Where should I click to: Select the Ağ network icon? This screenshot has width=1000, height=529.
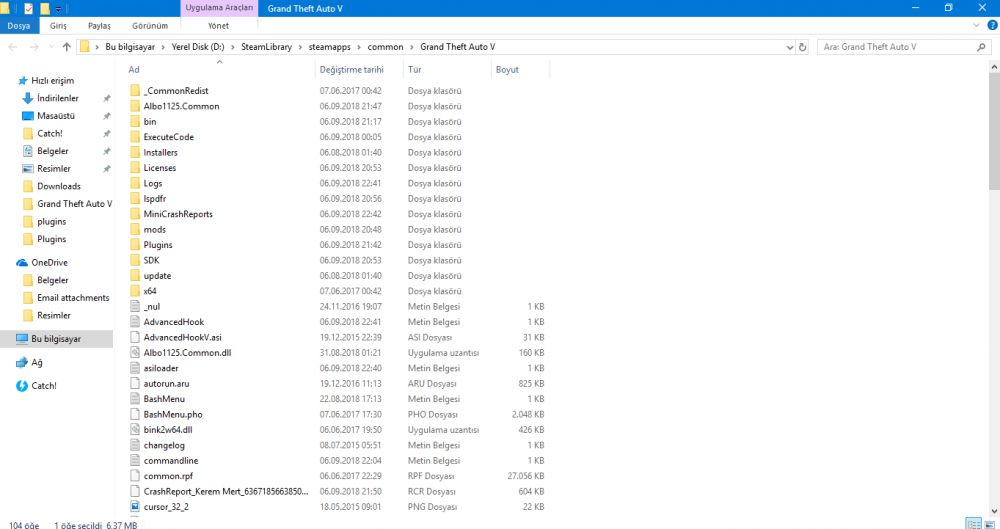pos(22,362)
